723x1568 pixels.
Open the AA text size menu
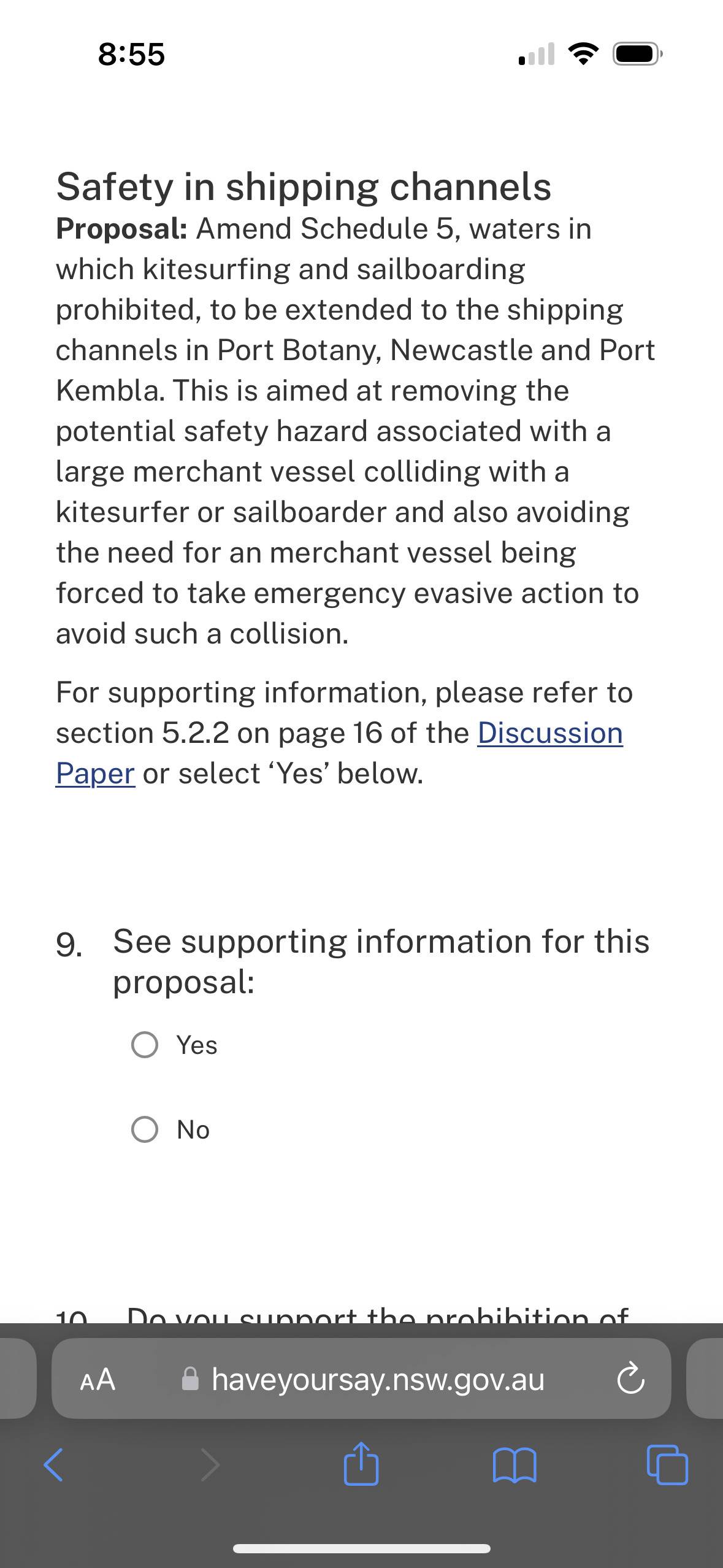click(98, 1380)
